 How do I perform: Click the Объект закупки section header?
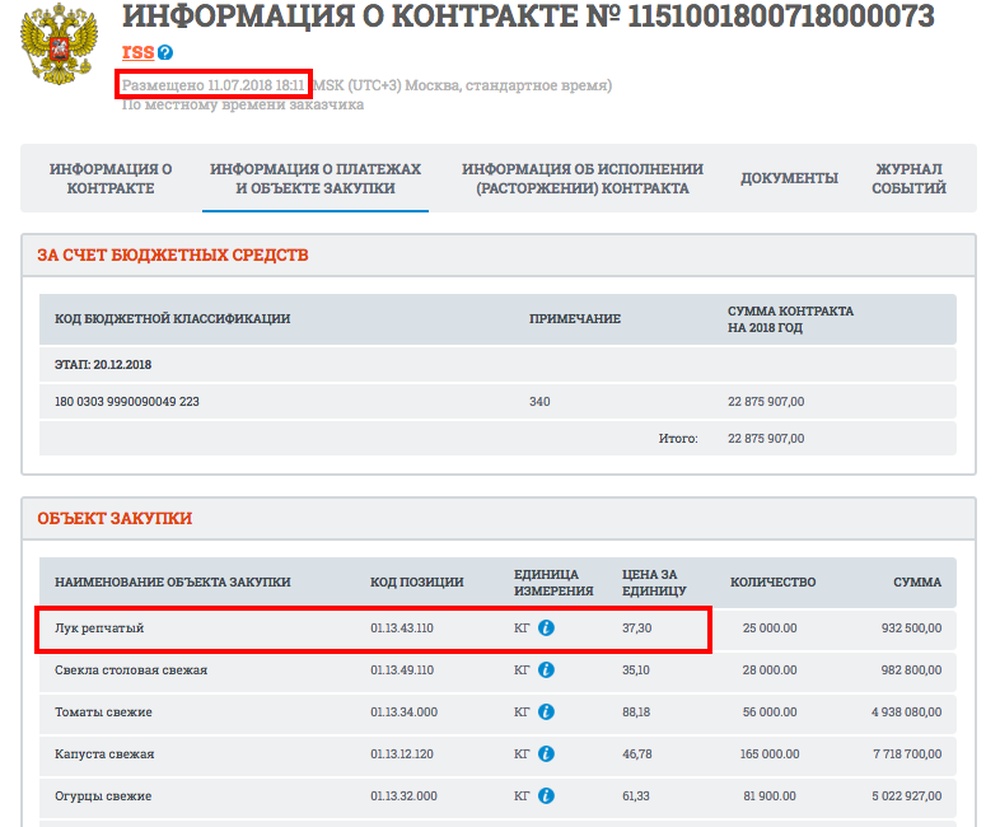coord(115,519)
